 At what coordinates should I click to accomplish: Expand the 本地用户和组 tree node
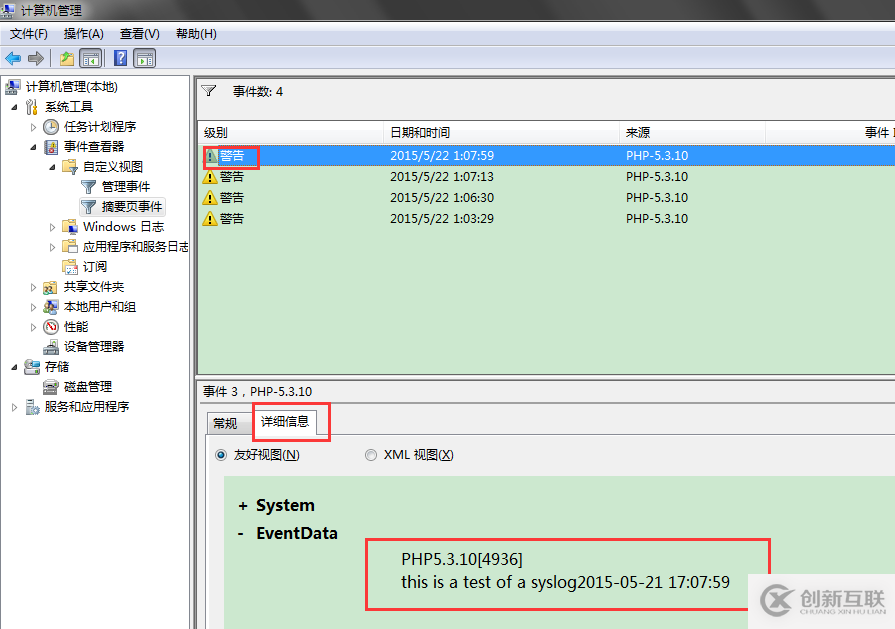pos(33,307)
